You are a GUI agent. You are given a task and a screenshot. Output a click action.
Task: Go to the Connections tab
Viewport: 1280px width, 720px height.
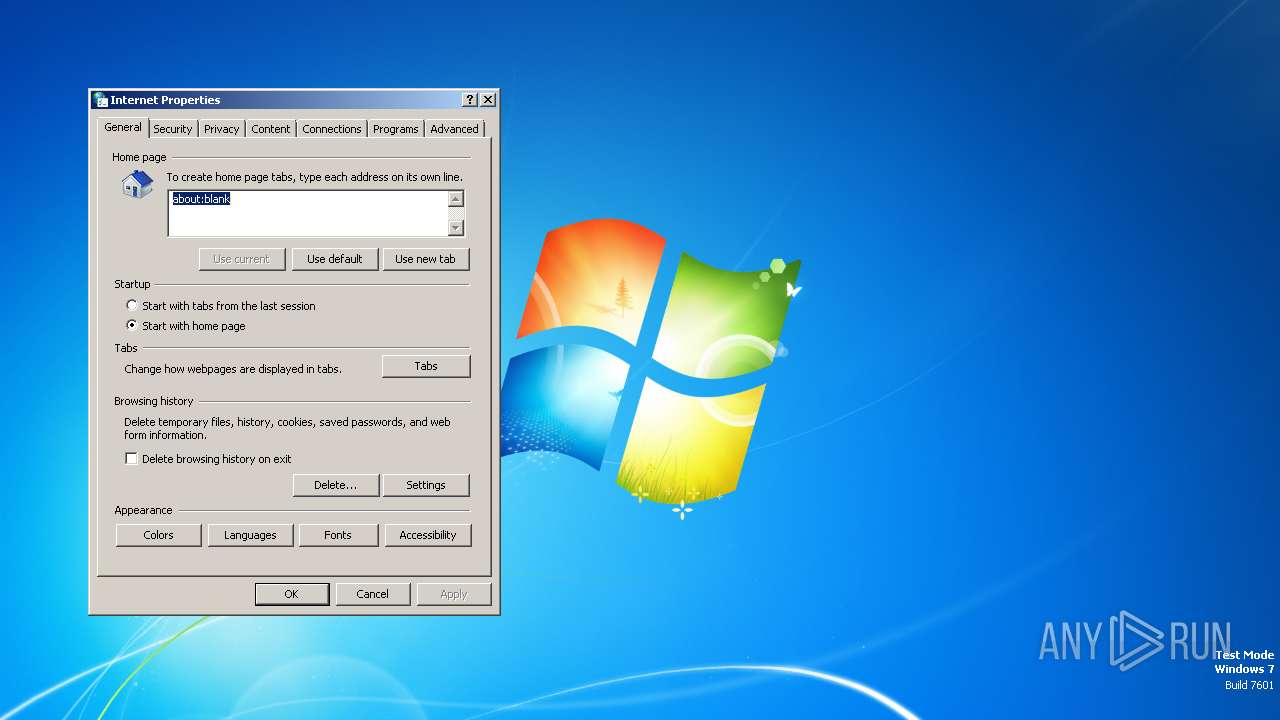click(x=332, y=129)
